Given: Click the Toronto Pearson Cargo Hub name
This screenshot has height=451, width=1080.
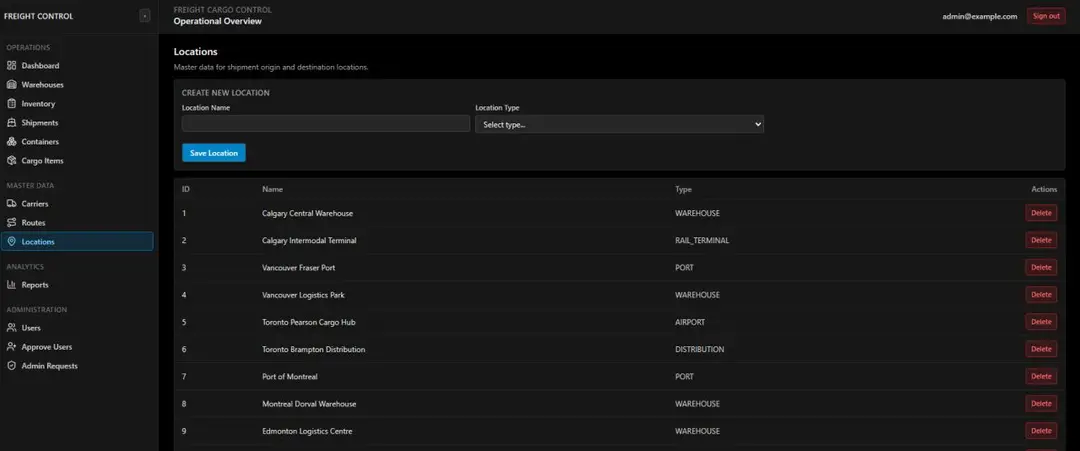Looking at the screenshot, I should tap(309, 322).
